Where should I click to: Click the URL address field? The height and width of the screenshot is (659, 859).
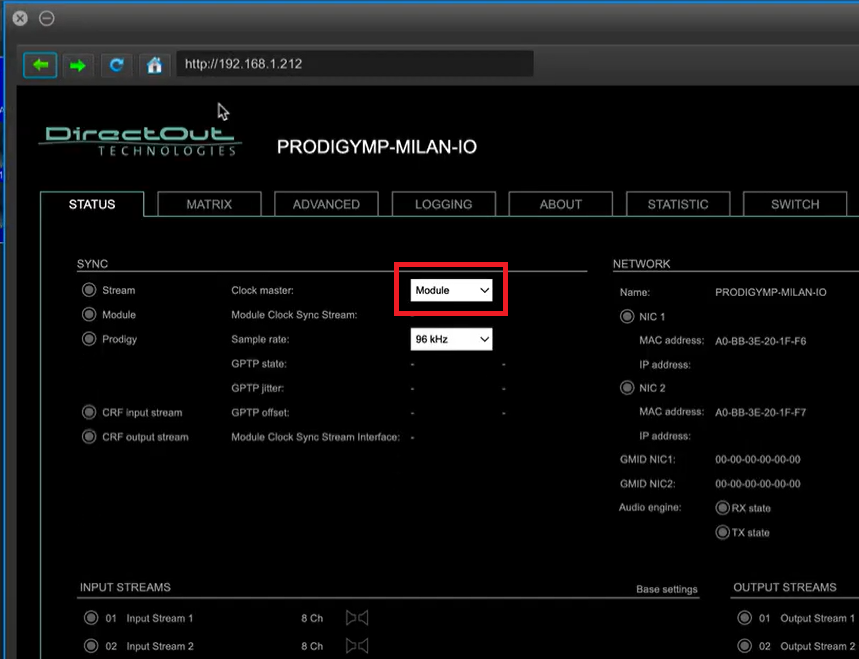354,64
